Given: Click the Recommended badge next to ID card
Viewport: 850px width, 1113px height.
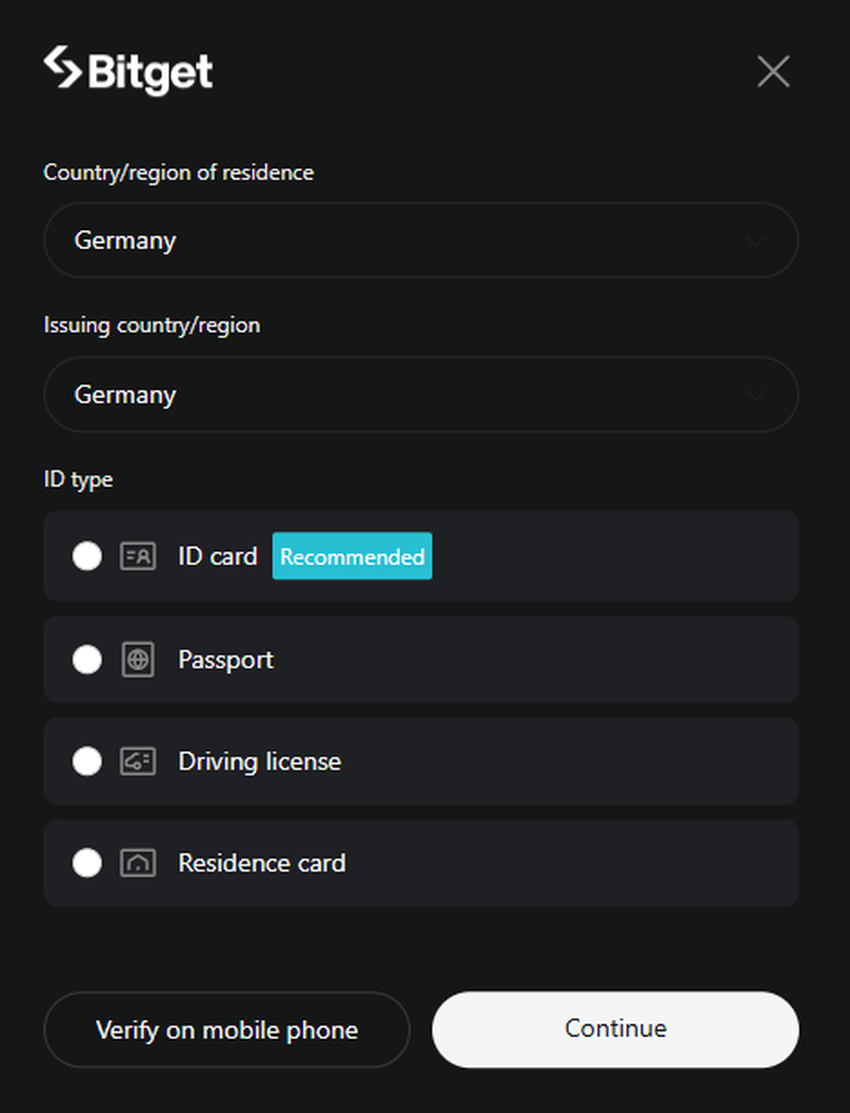Looking at the screenshot, I should point(352,556).
